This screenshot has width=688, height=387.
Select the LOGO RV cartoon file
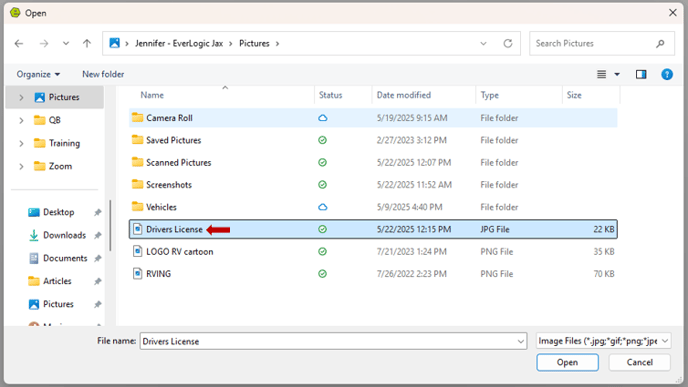[373, 252]
